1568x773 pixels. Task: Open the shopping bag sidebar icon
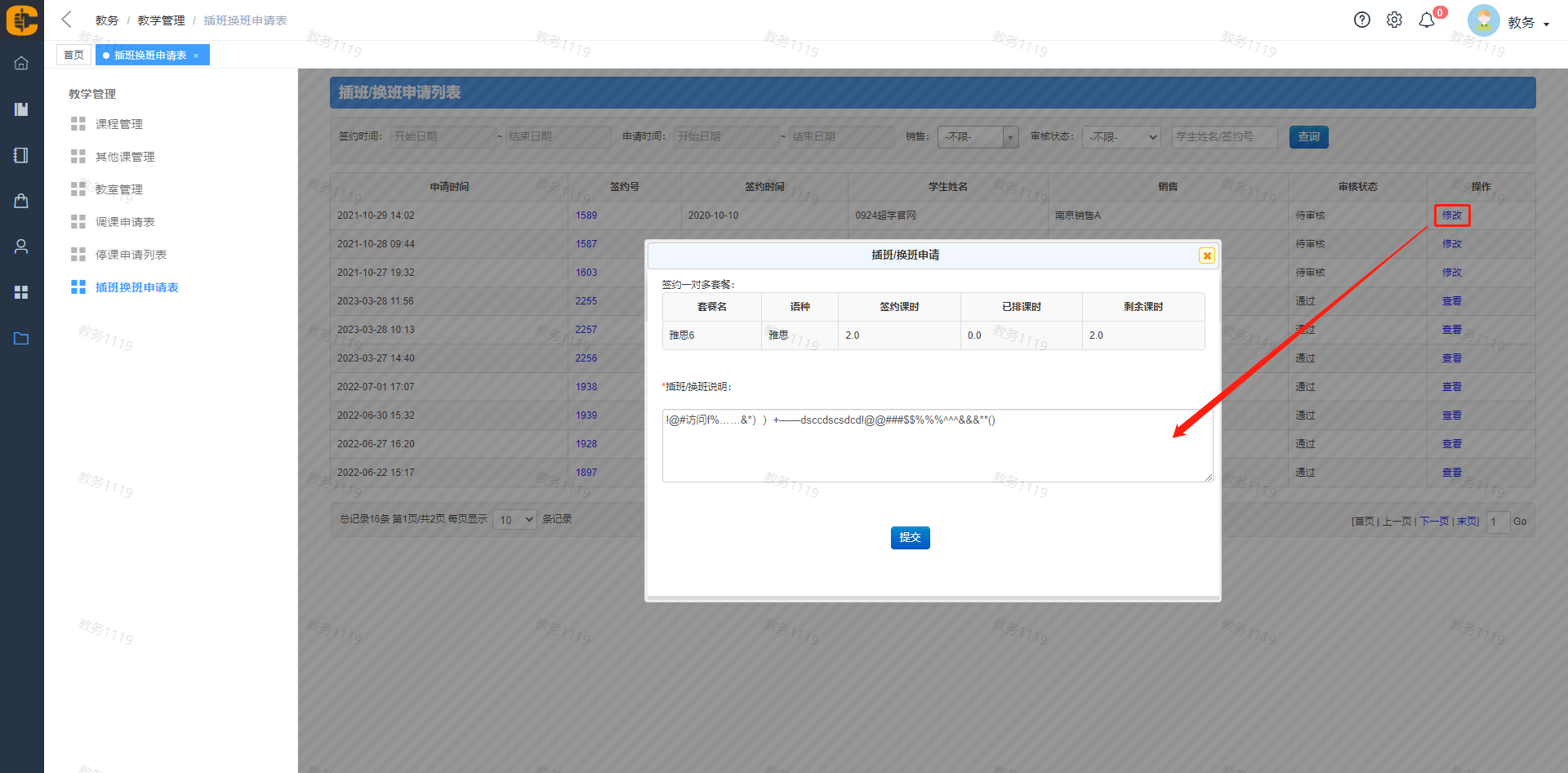point(21,201)
